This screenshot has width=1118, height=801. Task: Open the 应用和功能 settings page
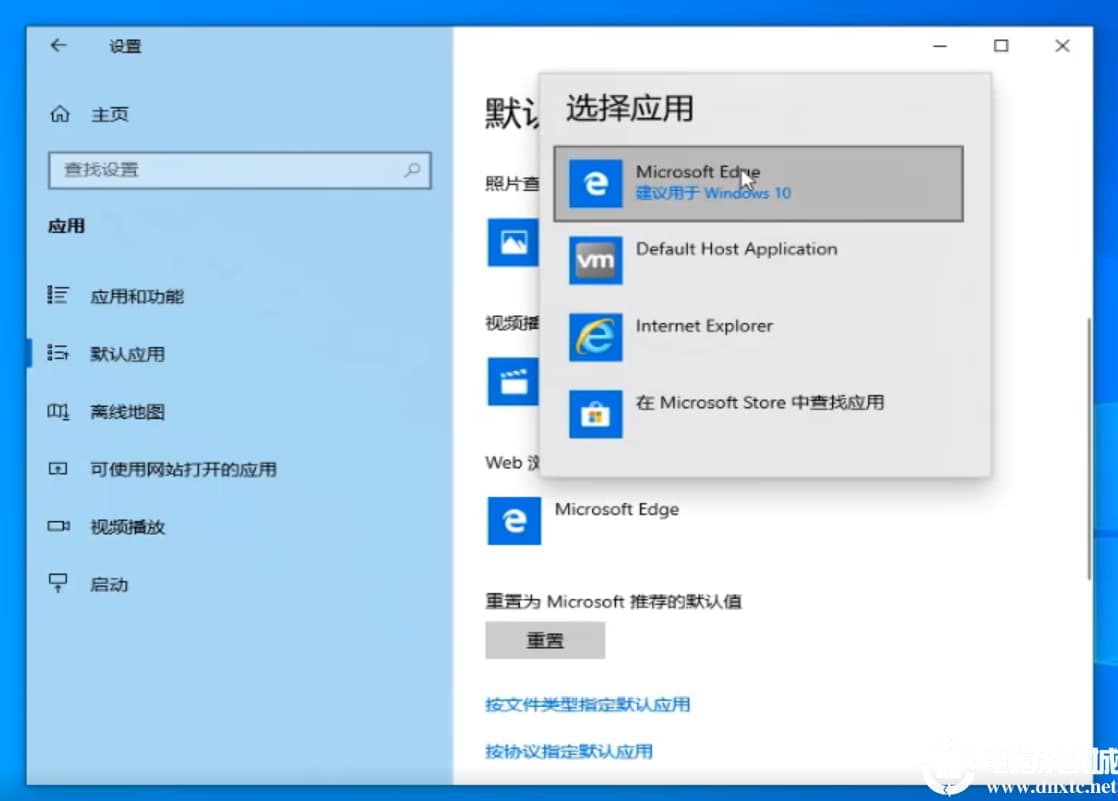click(136, 296)
